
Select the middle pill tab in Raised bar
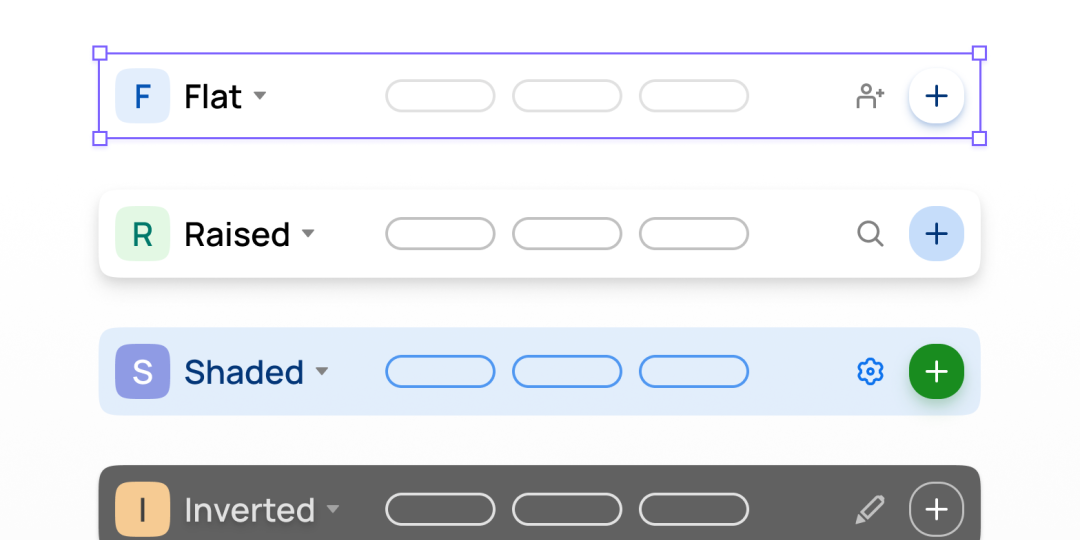click(567, 233)
